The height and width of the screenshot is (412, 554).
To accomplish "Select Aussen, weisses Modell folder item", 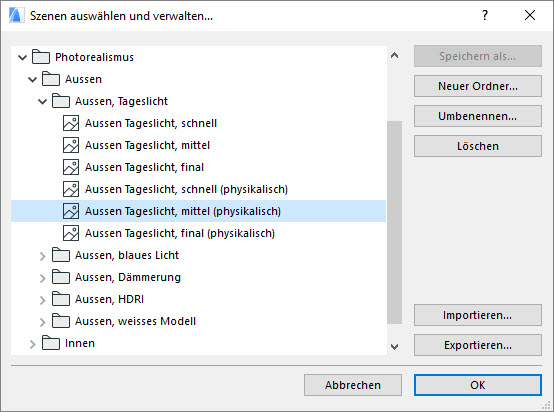I will pos(135,321).
